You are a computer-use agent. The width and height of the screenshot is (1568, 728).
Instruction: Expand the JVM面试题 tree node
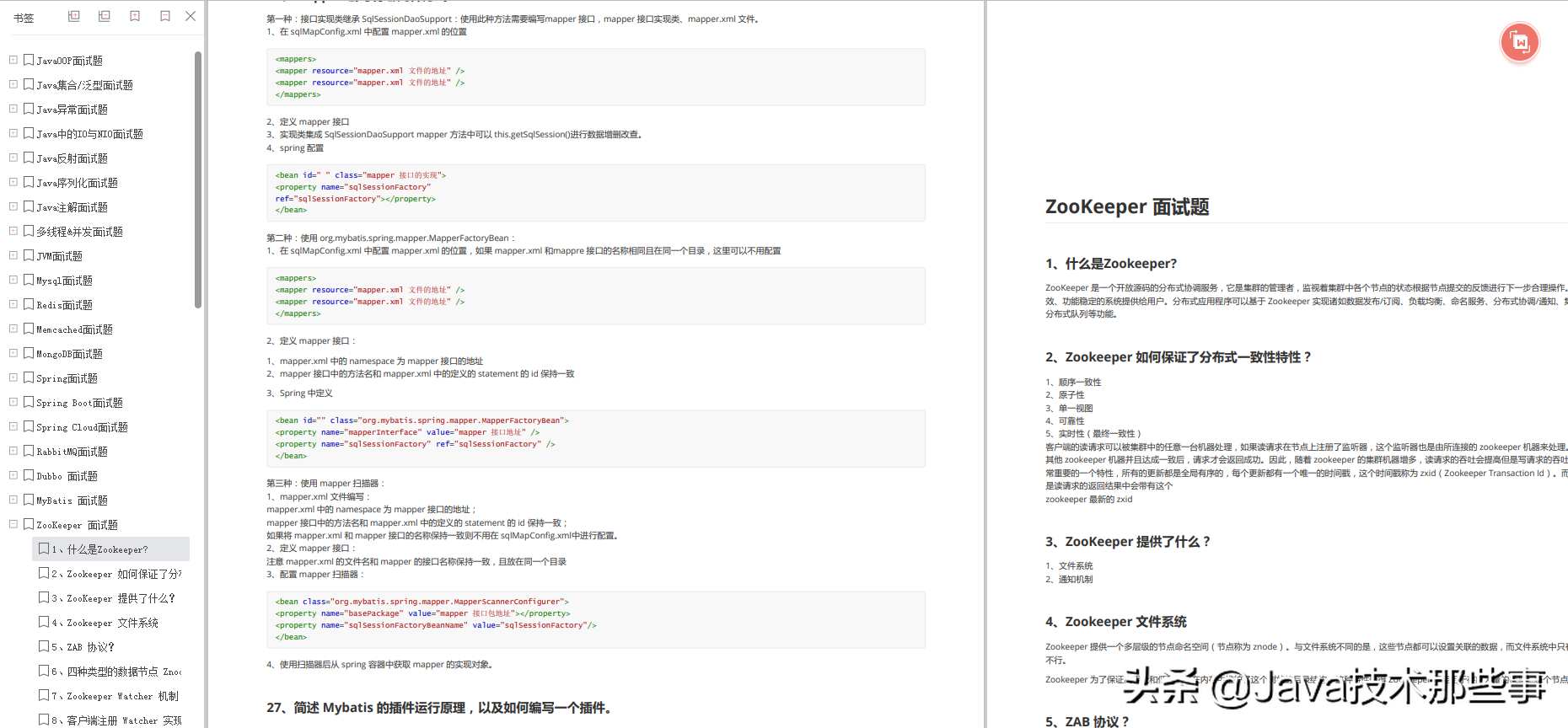[x=13, y=255]
